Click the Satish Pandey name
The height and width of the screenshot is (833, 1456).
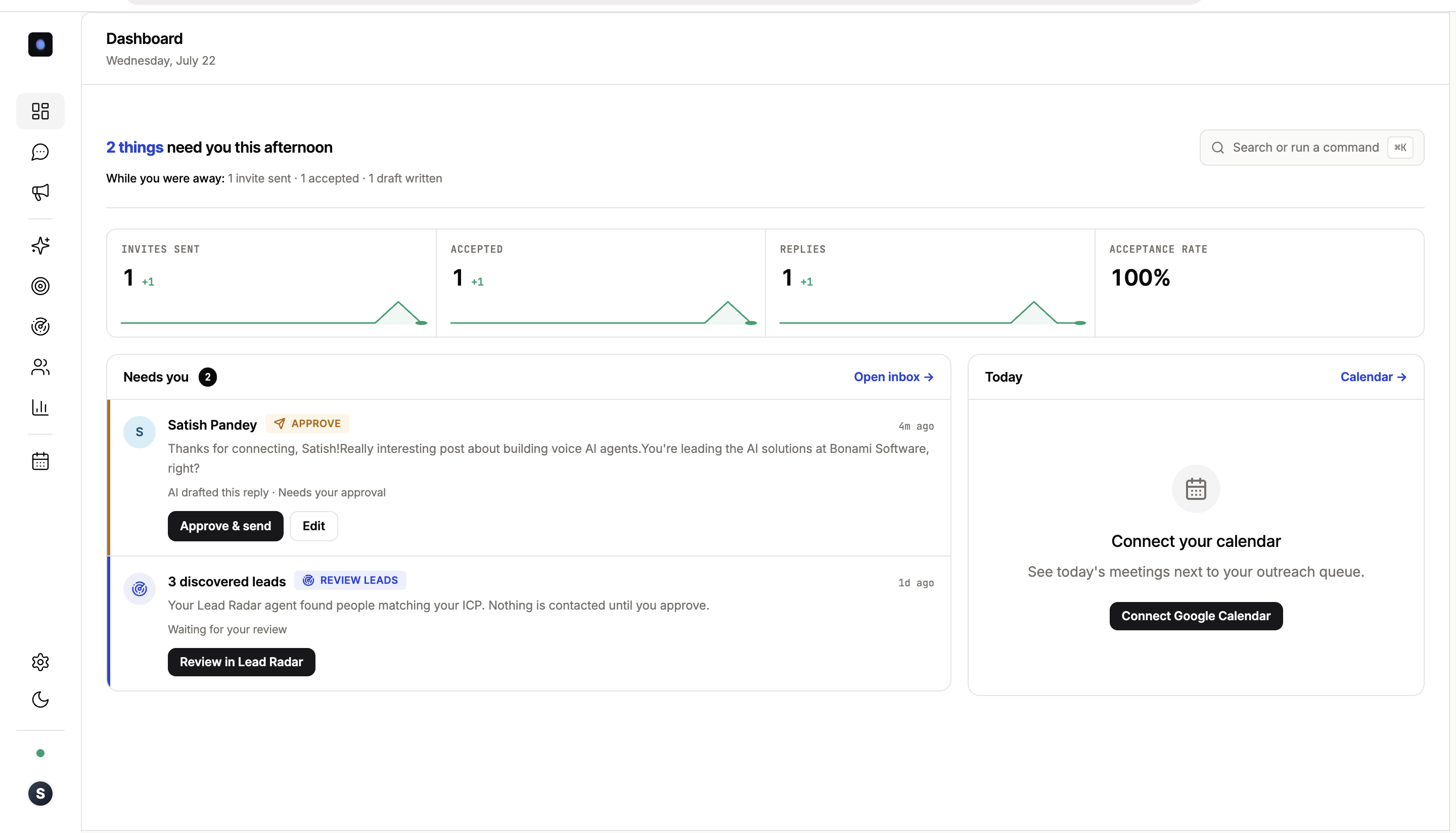[x=212, y=425]
